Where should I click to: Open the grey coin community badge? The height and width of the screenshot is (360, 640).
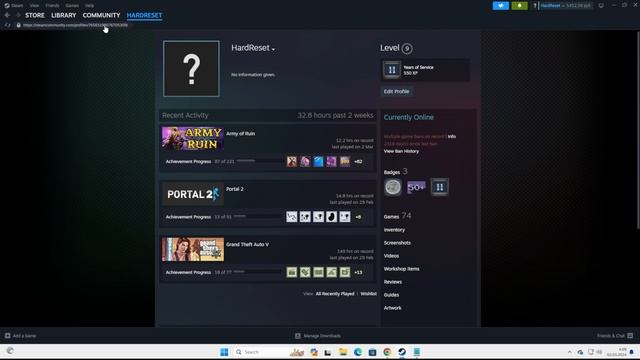coord(393,187)
